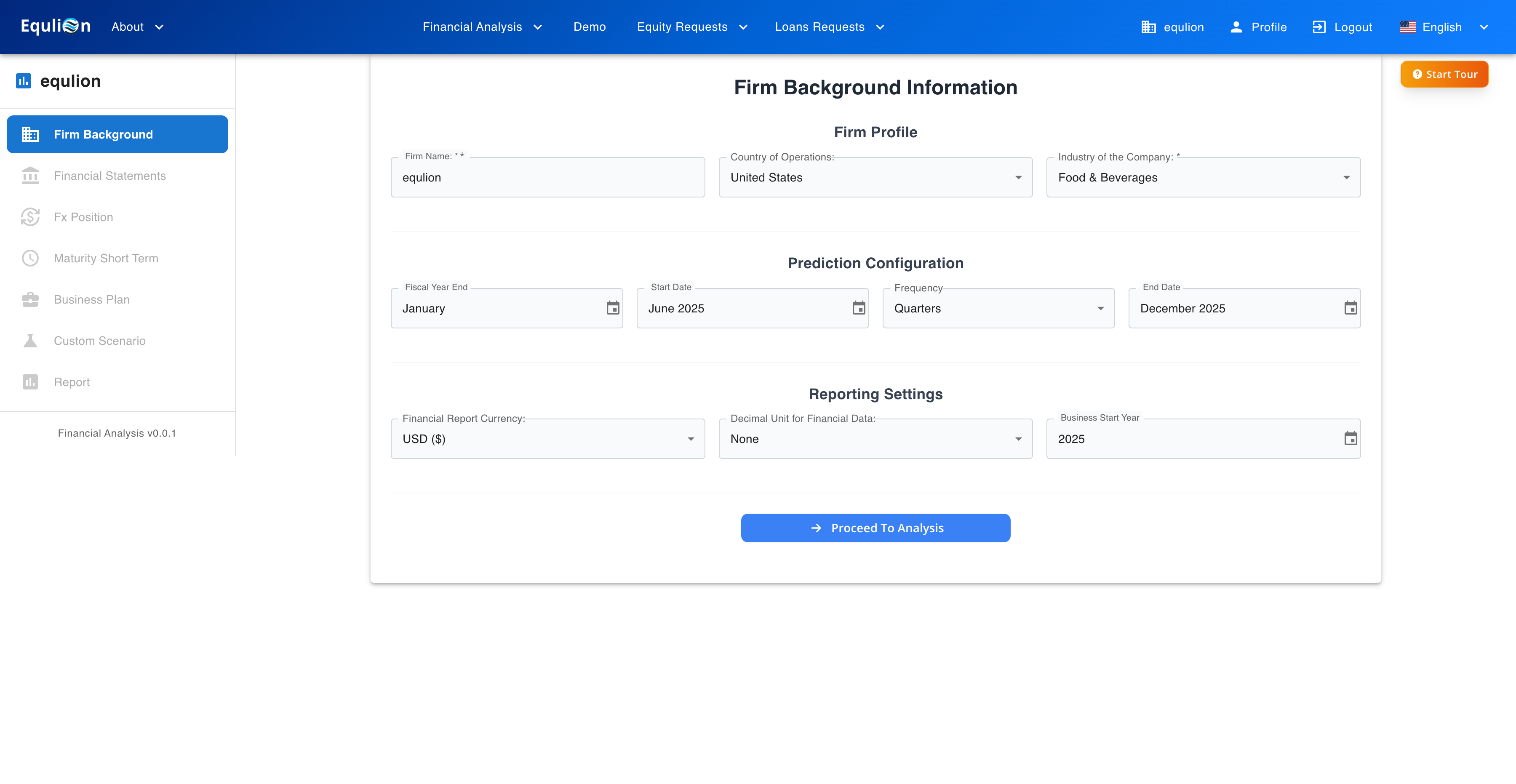The width and height of the screenshot is (1516, 784).
Task: Click into the Firm Name input field
Action: (x=547, y=177)
